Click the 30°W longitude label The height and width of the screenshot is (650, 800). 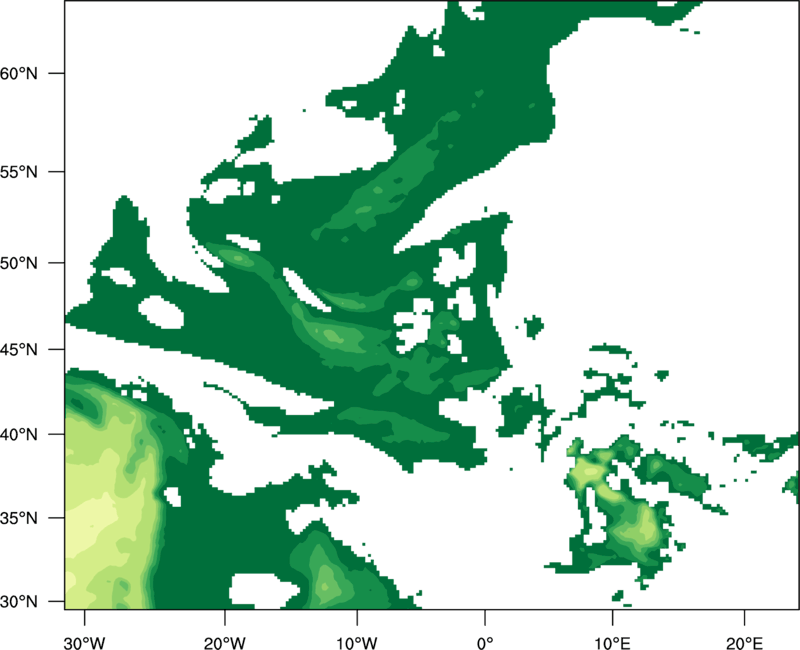[x=84, y=643]
